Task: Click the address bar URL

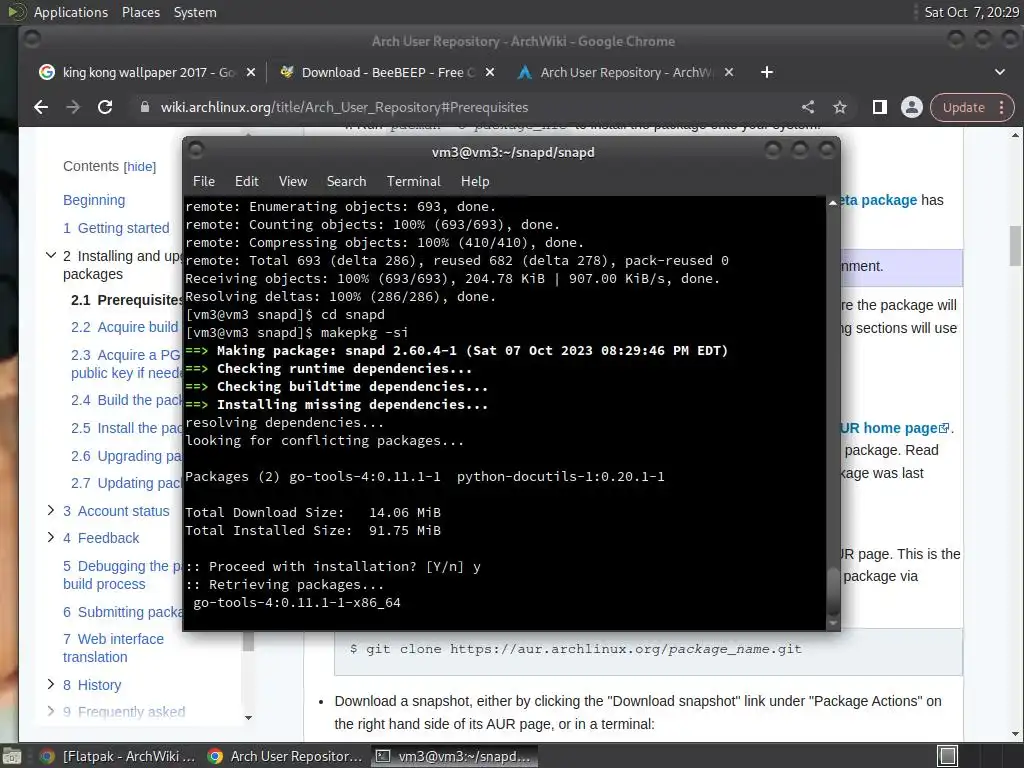Action: (x=344, y=107)
